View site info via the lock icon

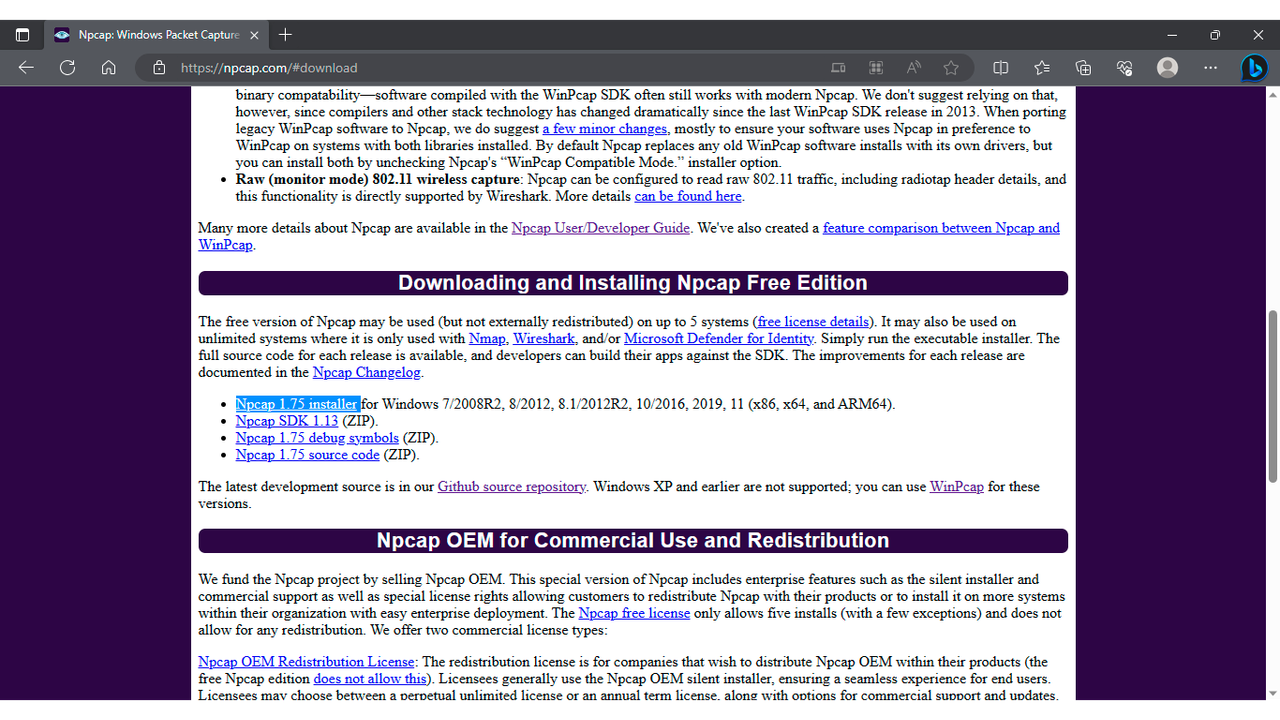(x=158, y=68)
